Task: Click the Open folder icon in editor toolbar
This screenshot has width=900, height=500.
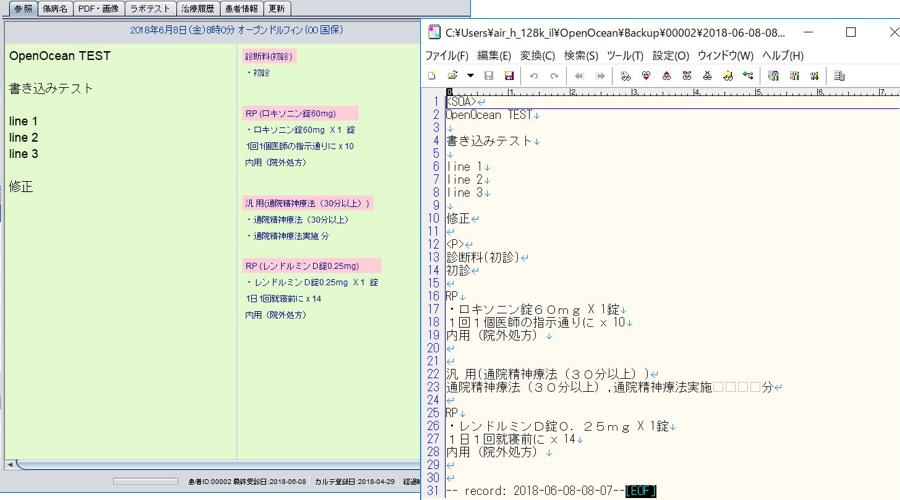Action: tap(453, 76)
